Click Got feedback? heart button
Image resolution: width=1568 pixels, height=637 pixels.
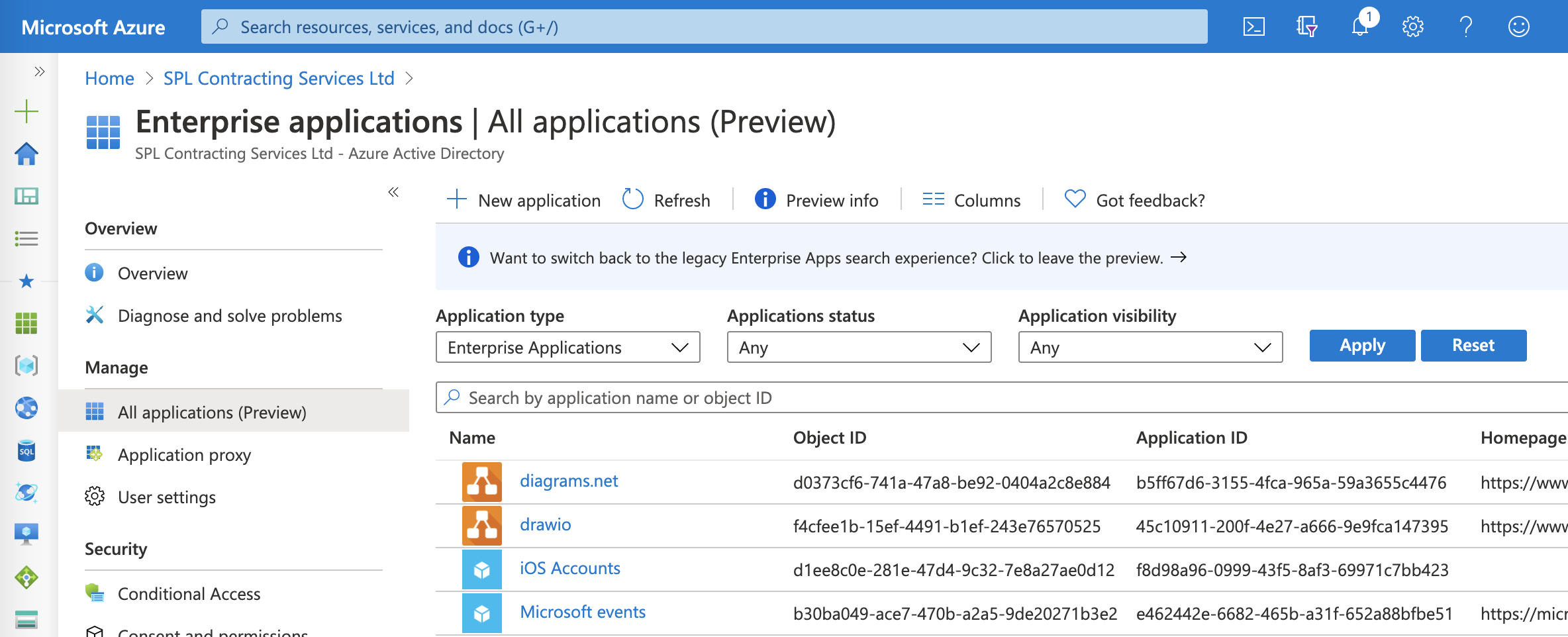1135,200
